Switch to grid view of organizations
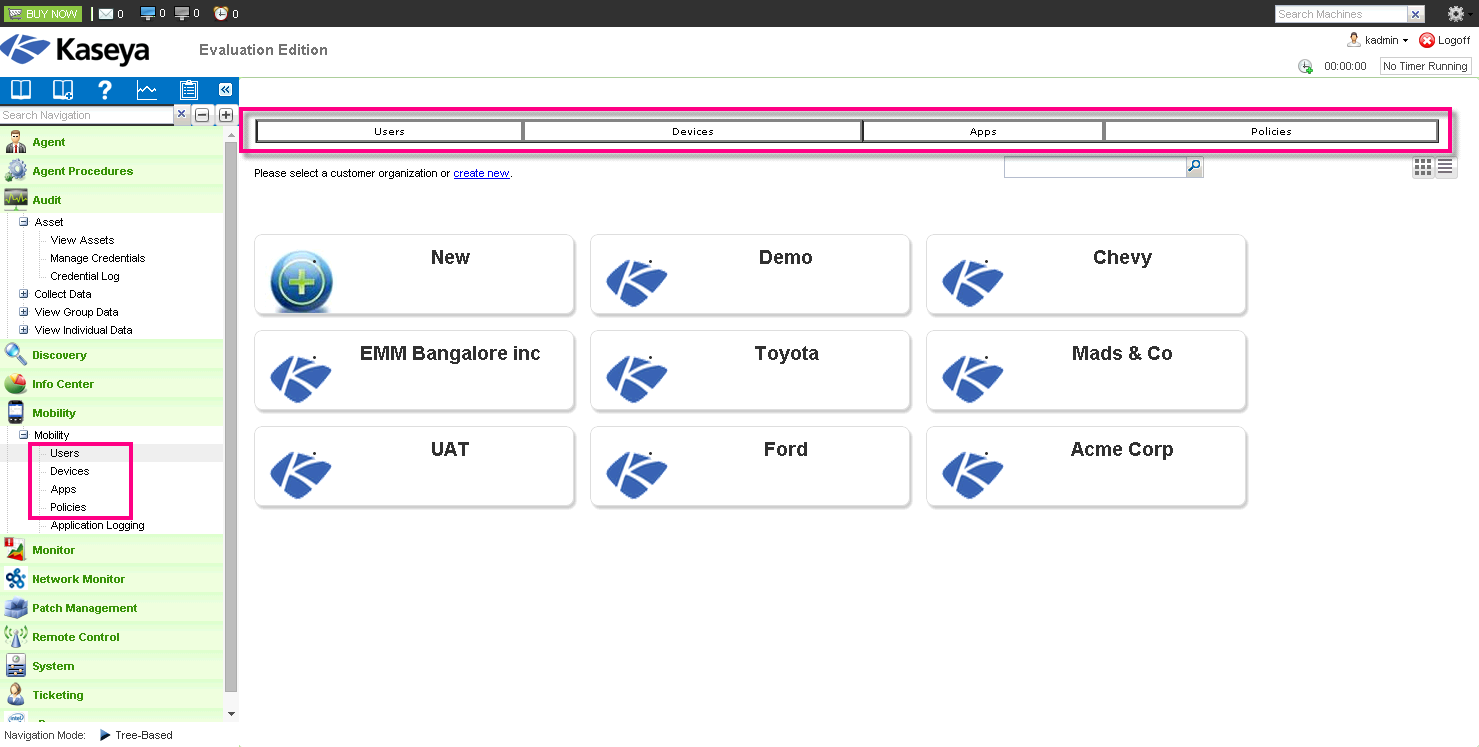1479x747 pixels. pos(1422,167)
